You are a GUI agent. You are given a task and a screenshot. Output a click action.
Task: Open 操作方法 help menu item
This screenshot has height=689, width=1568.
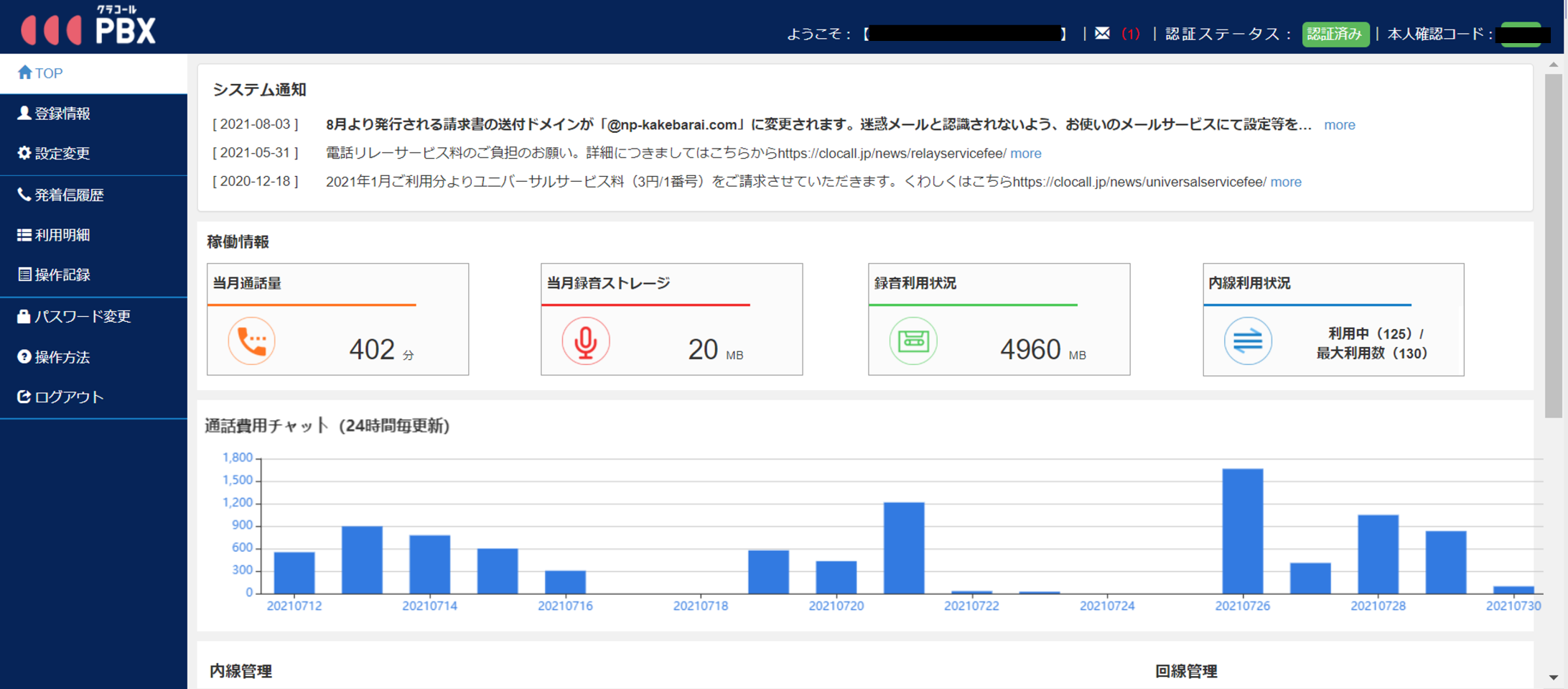pyautogui.click(x=62, y=357)
